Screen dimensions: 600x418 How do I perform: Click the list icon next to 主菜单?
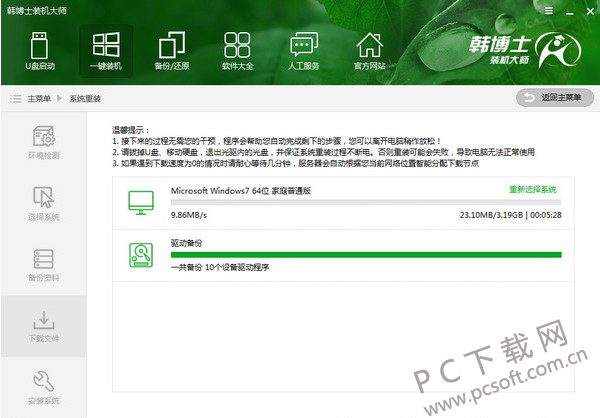click(x=15, y=99)
